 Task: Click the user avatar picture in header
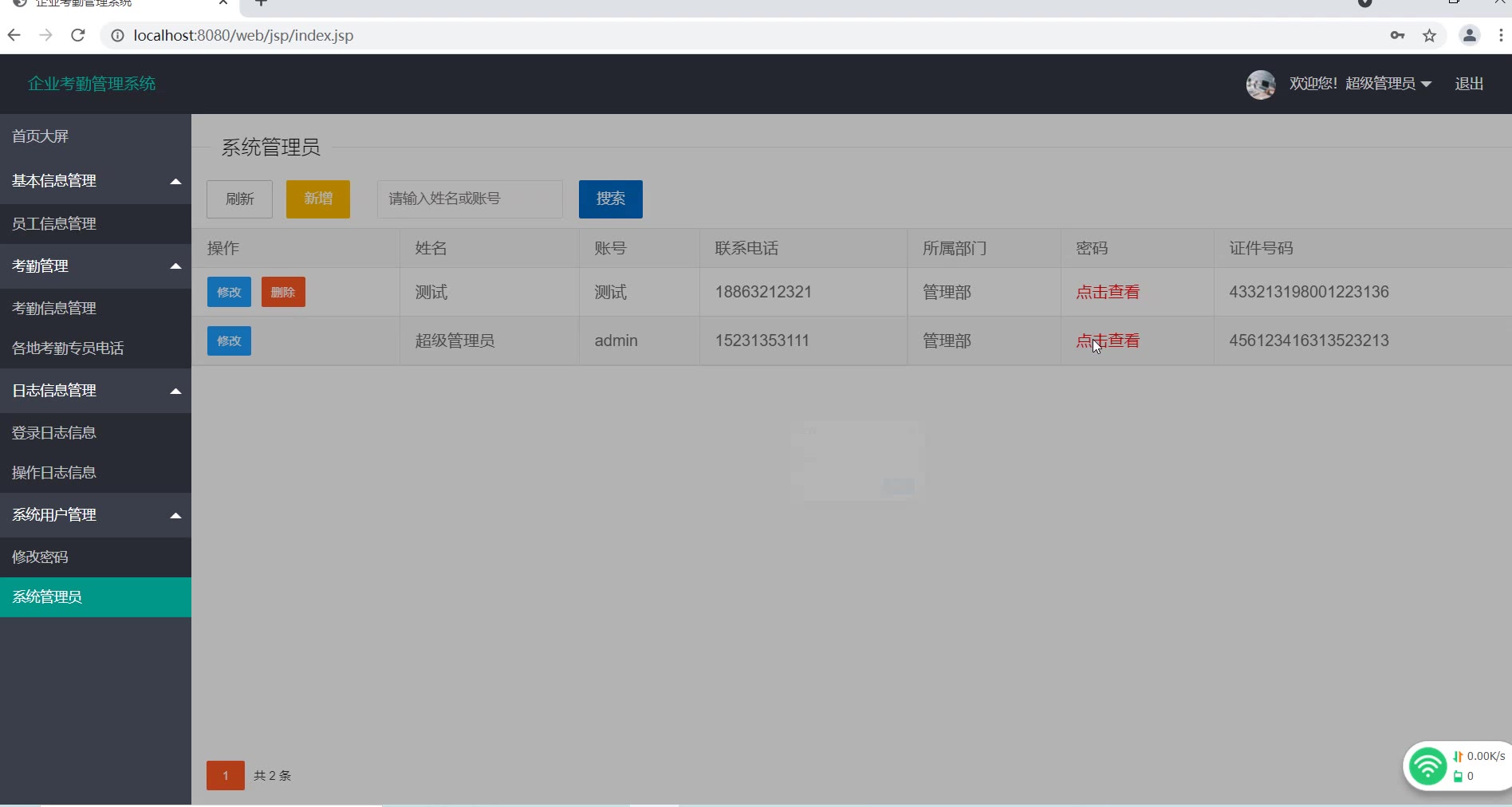tap(1261, 84)
